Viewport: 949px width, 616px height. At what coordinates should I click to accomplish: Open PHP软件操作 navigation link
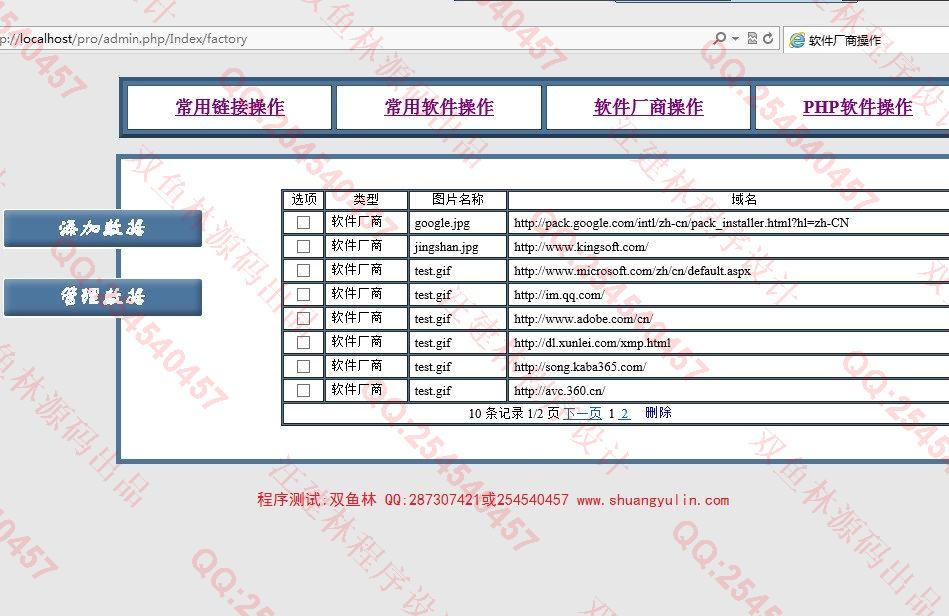[858, 107]
